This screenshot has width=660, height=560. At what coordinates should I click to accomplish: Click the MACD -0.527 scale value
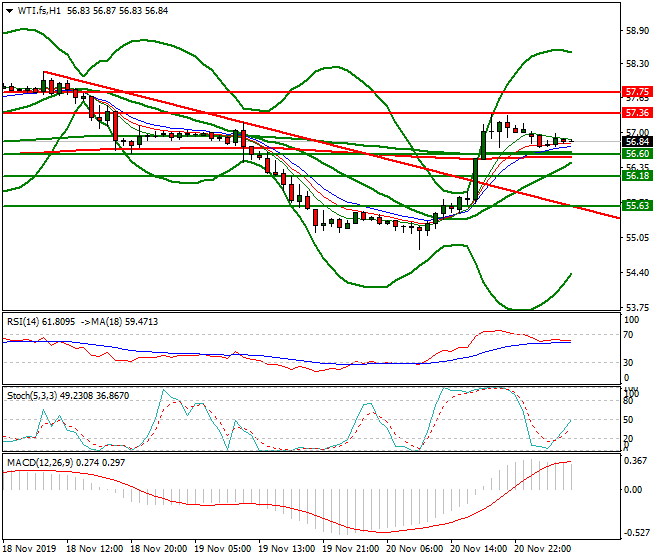pos(636,533)
